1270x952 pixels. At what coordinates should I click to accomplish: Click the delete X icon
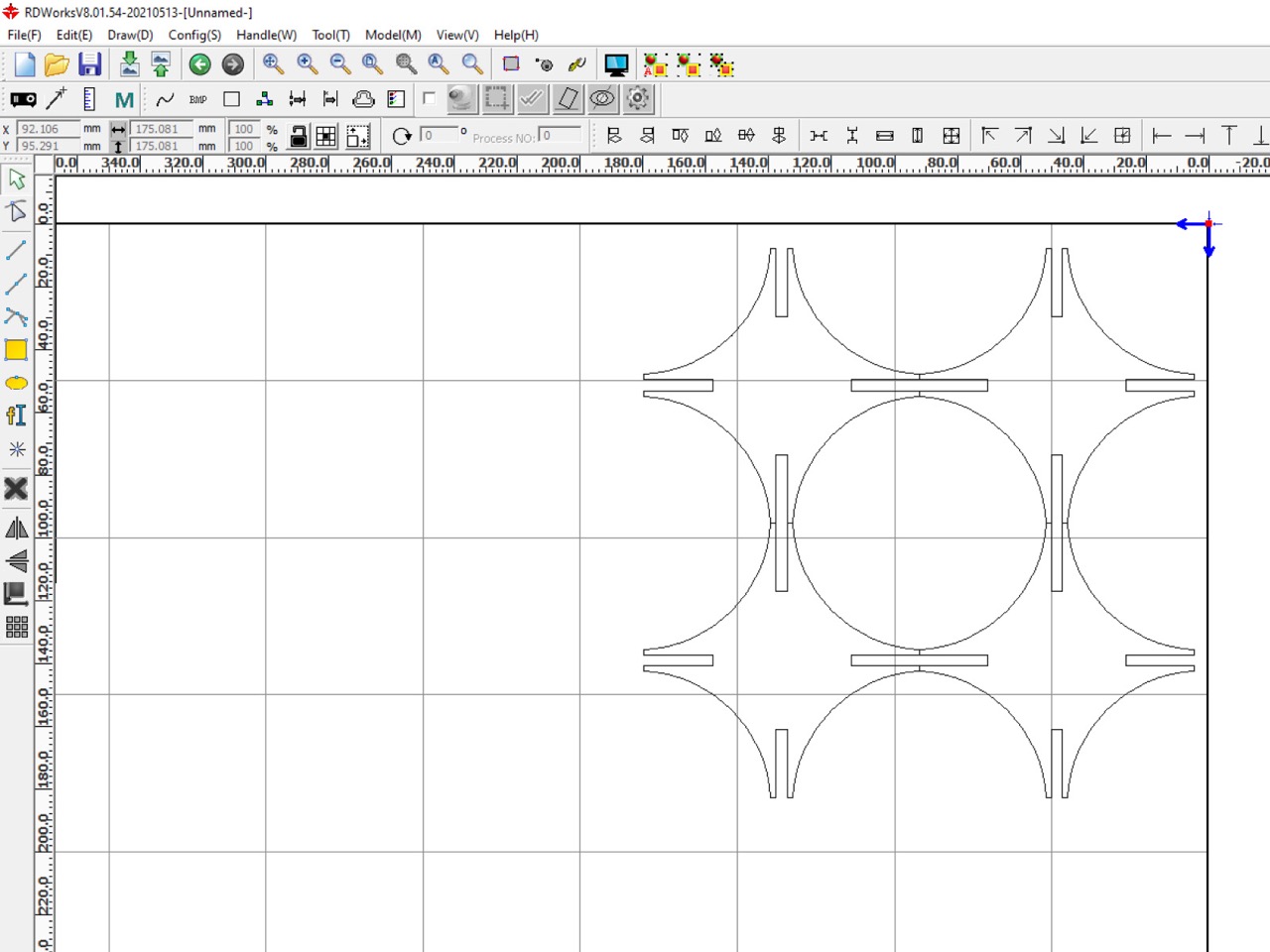coord(16,488)
